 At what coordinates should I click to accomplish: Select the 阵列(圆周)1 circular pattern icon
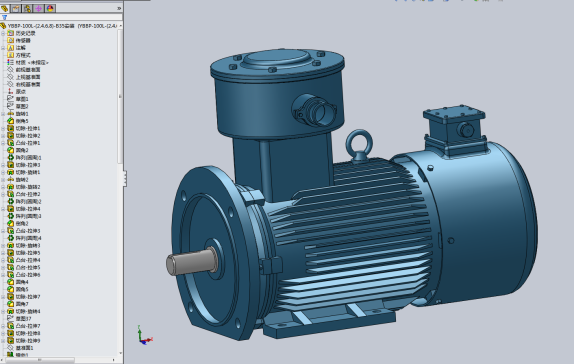point(11,157)
